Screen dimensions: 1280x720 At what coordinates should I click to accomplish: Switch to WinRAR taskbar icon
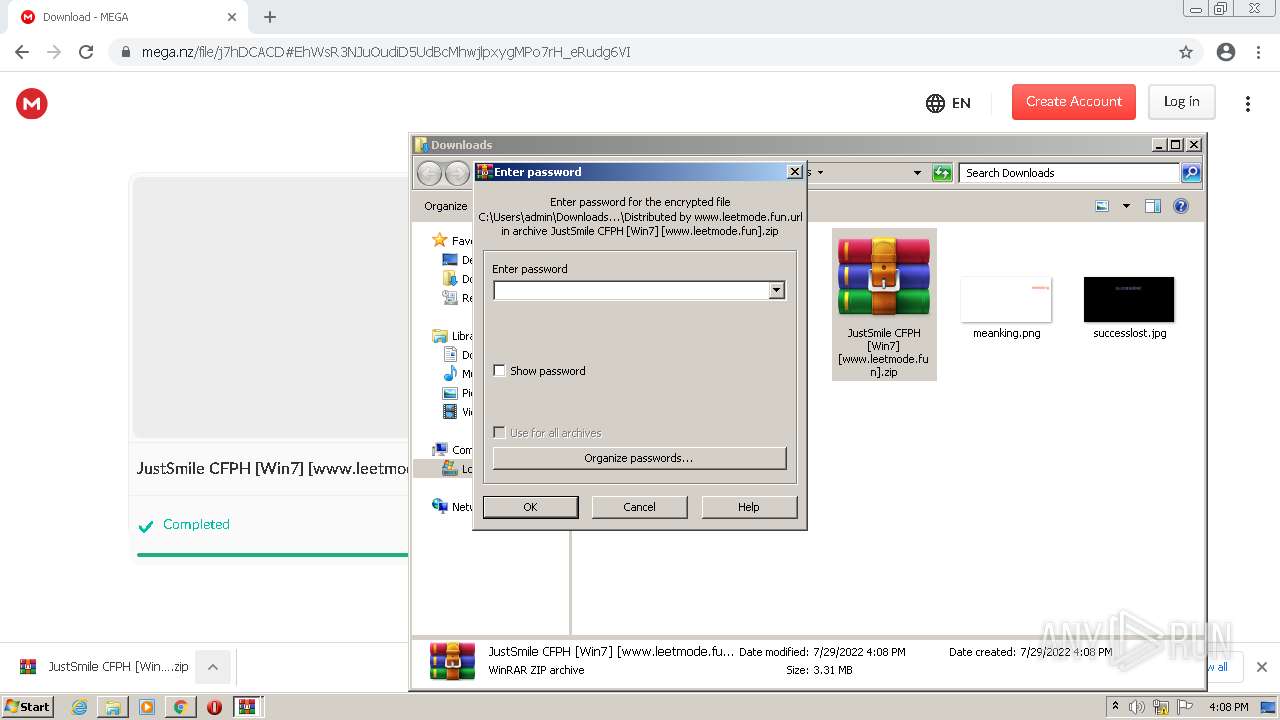click(247, 707)
